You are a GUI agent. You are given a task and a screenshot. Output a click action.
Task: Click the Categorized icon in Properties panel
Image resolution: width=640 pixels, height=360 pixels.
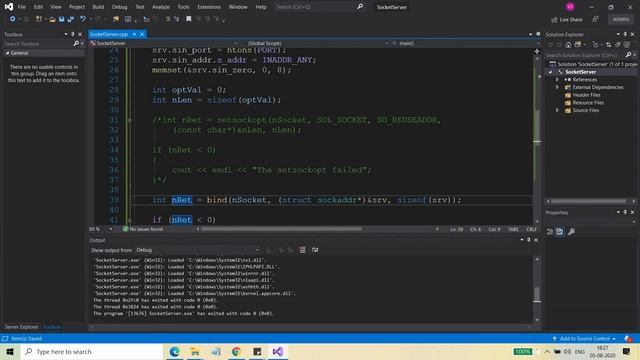click(550, 231)
